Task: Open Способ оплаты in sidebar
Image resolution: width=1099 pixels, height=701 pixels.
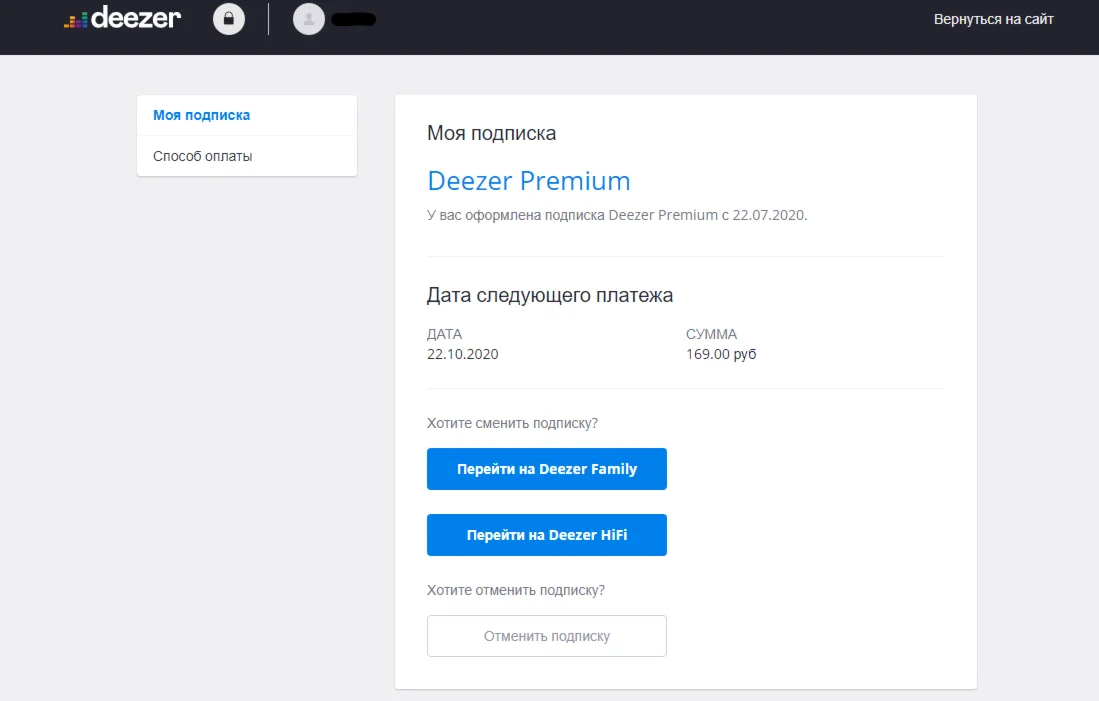Action: (x=247, y=156)
